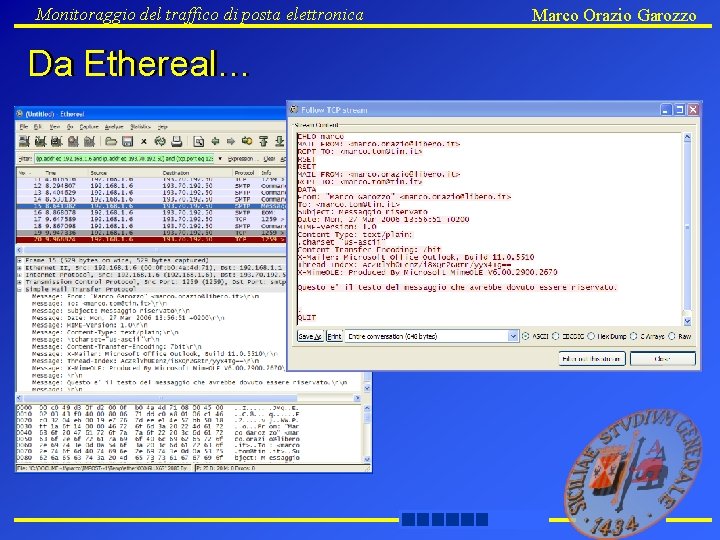Click the display filter input field
This screenshot has height=540, width=720.
pos(124,159)
